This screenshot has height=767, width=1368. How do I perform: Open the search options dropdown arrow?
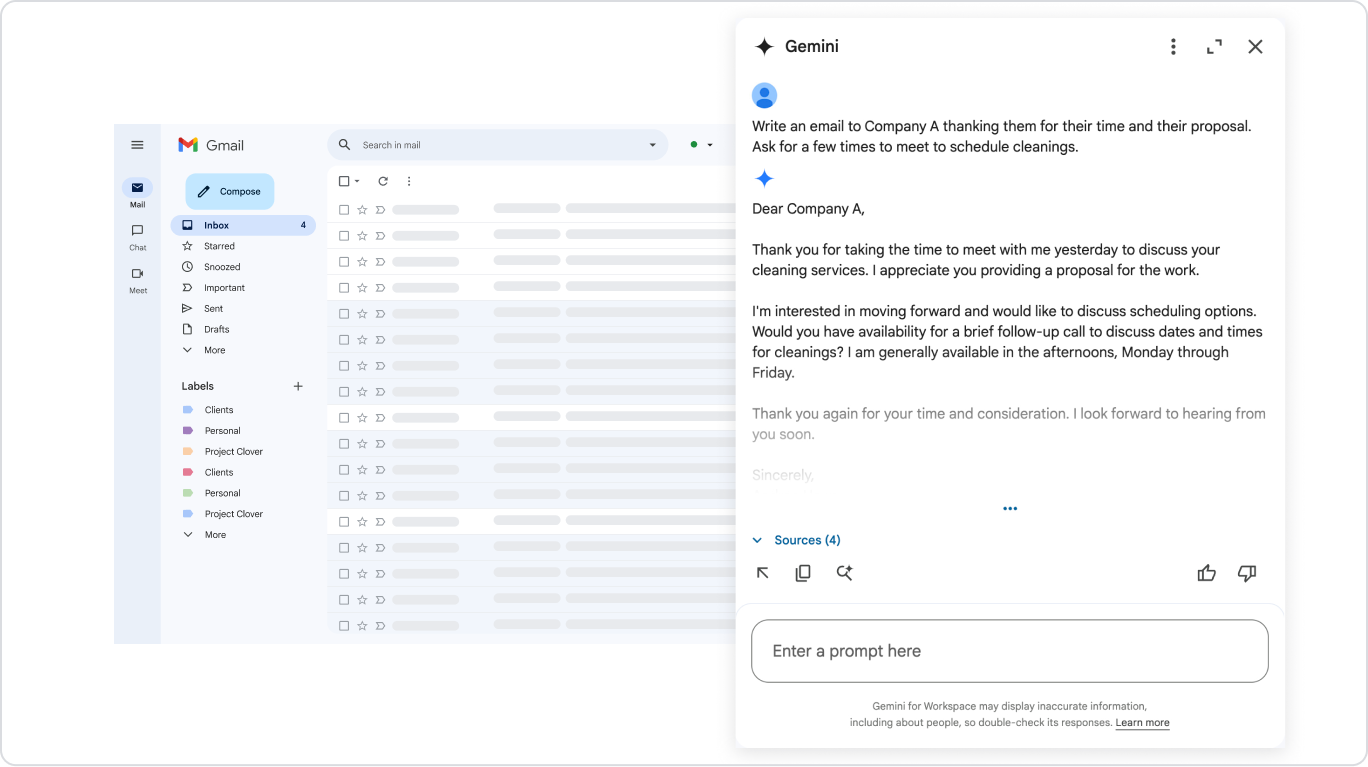(653, 145)
